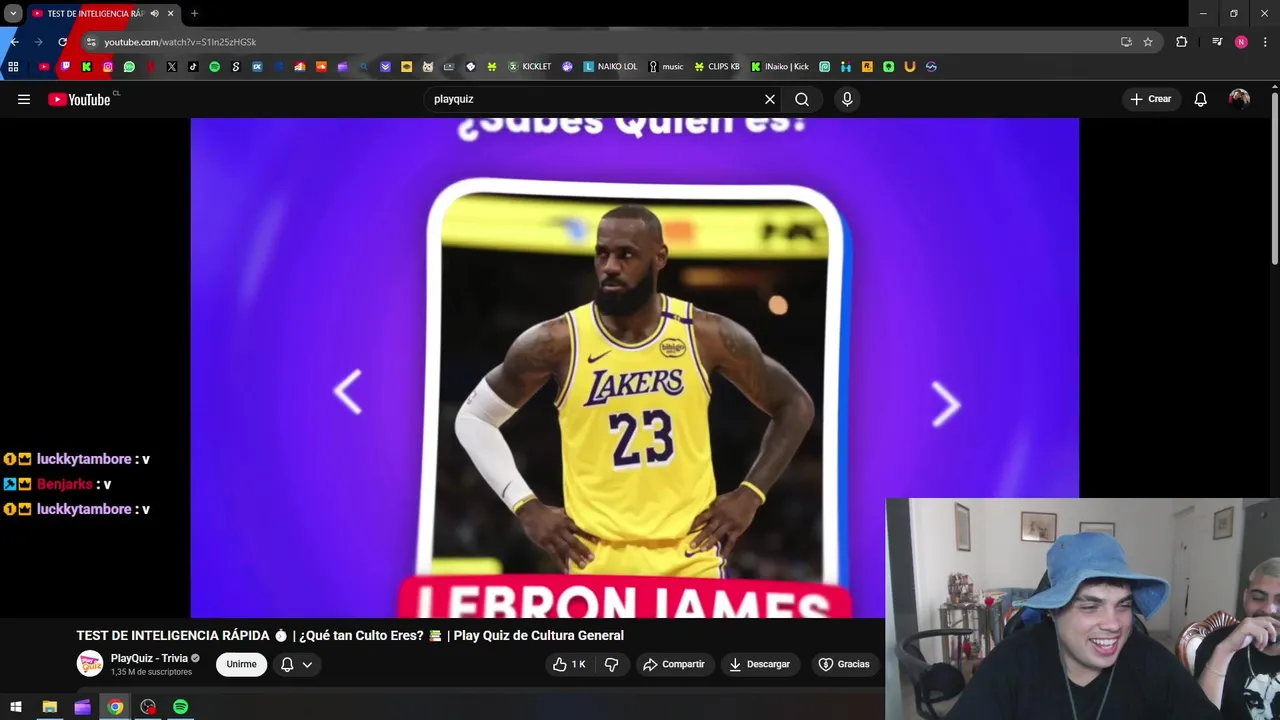This screenshot has height=720, width=1280.
Task: Open the YouTube account avatar menu
Action: pyautogui.click(x=1239, y=99)
